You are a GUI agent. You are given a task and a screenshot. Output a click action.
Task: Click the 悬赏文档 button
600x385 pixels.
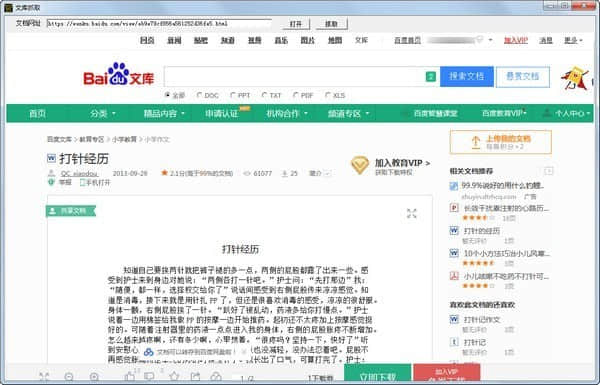click(523, 77)
